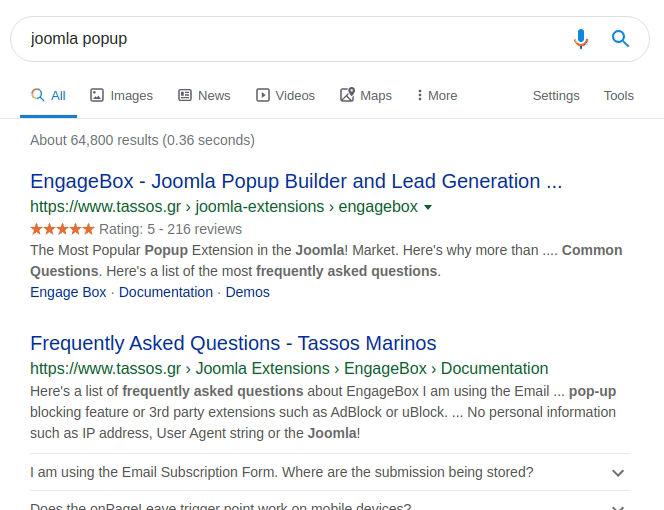Click the blue search magnifier button

click(x=620, y=39)
